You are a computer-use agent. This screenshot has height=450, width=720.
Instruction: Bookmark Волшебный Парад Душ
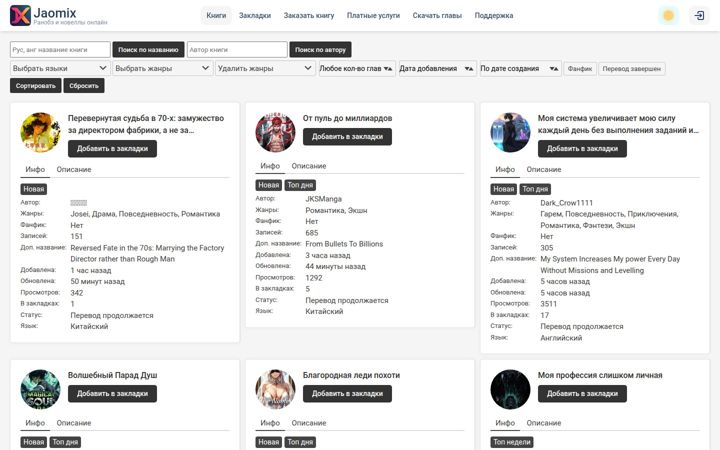pos(112,394)
